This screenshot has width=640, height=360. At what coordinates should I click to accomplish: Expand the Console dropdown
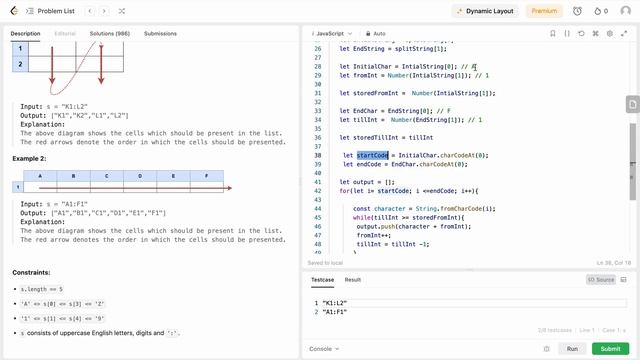tap(324, 349)
